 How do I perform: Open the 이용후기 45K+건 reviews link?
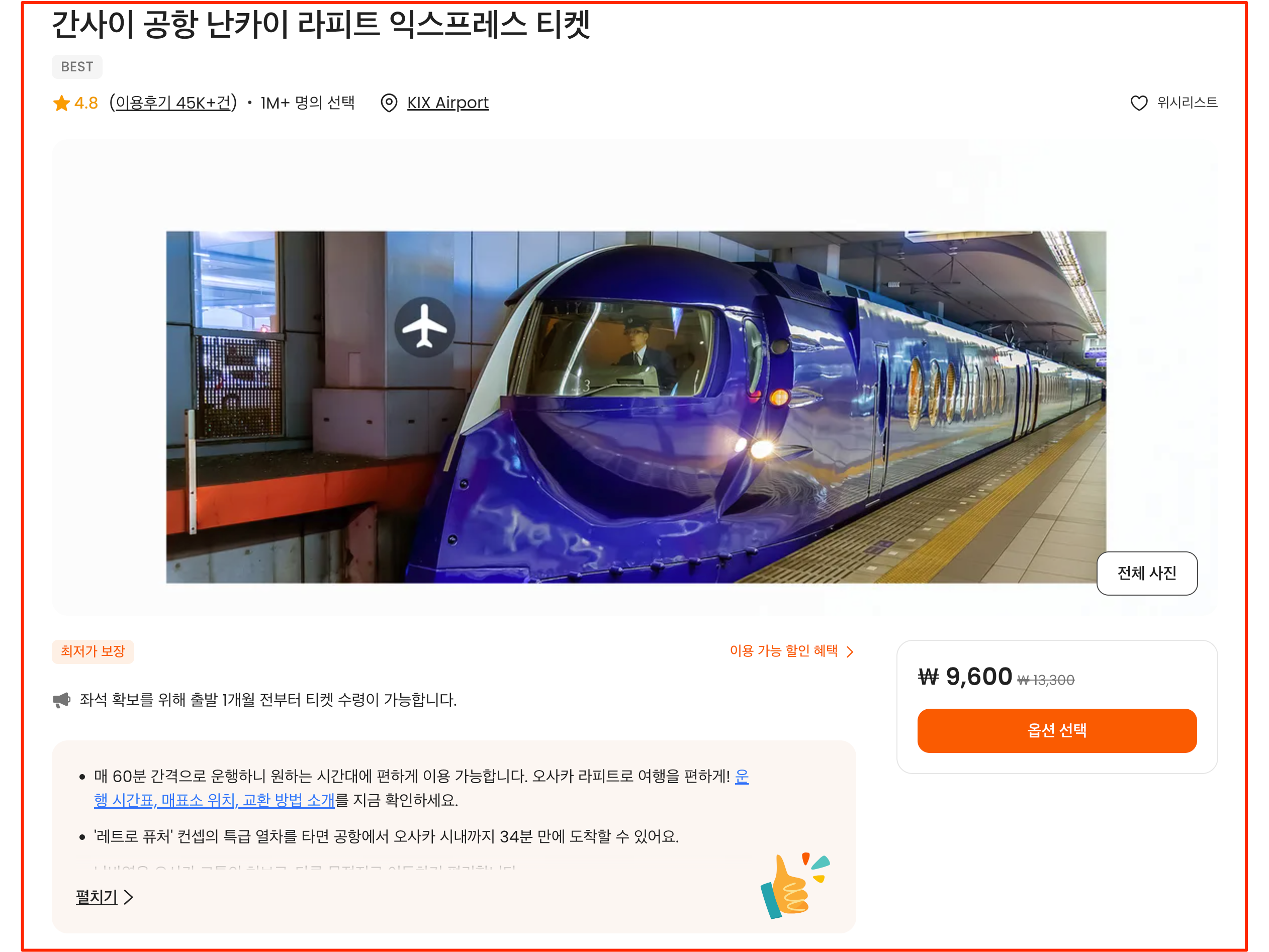pos(173,103)
